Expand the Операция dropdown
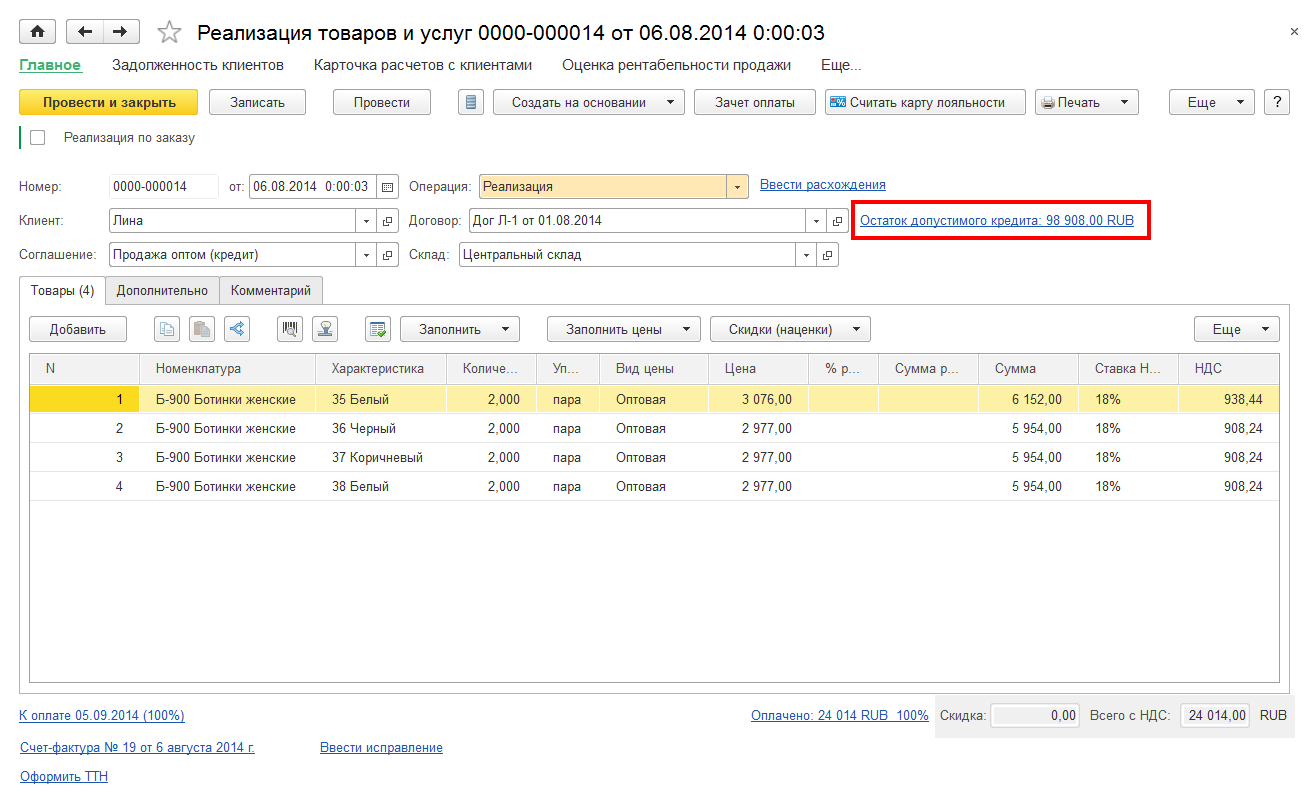 [738, 186]
